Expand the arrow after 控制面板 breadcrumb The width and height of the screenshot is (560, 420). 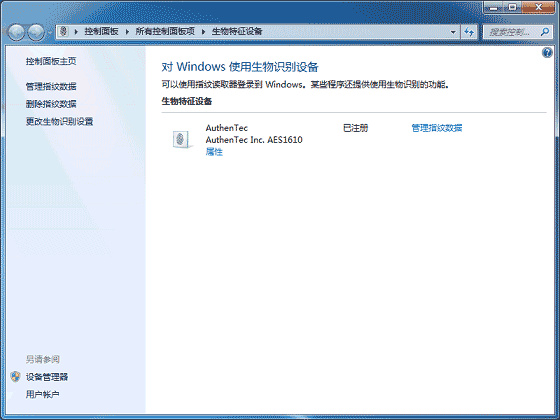pyautogui.click(x=127, y=32)
